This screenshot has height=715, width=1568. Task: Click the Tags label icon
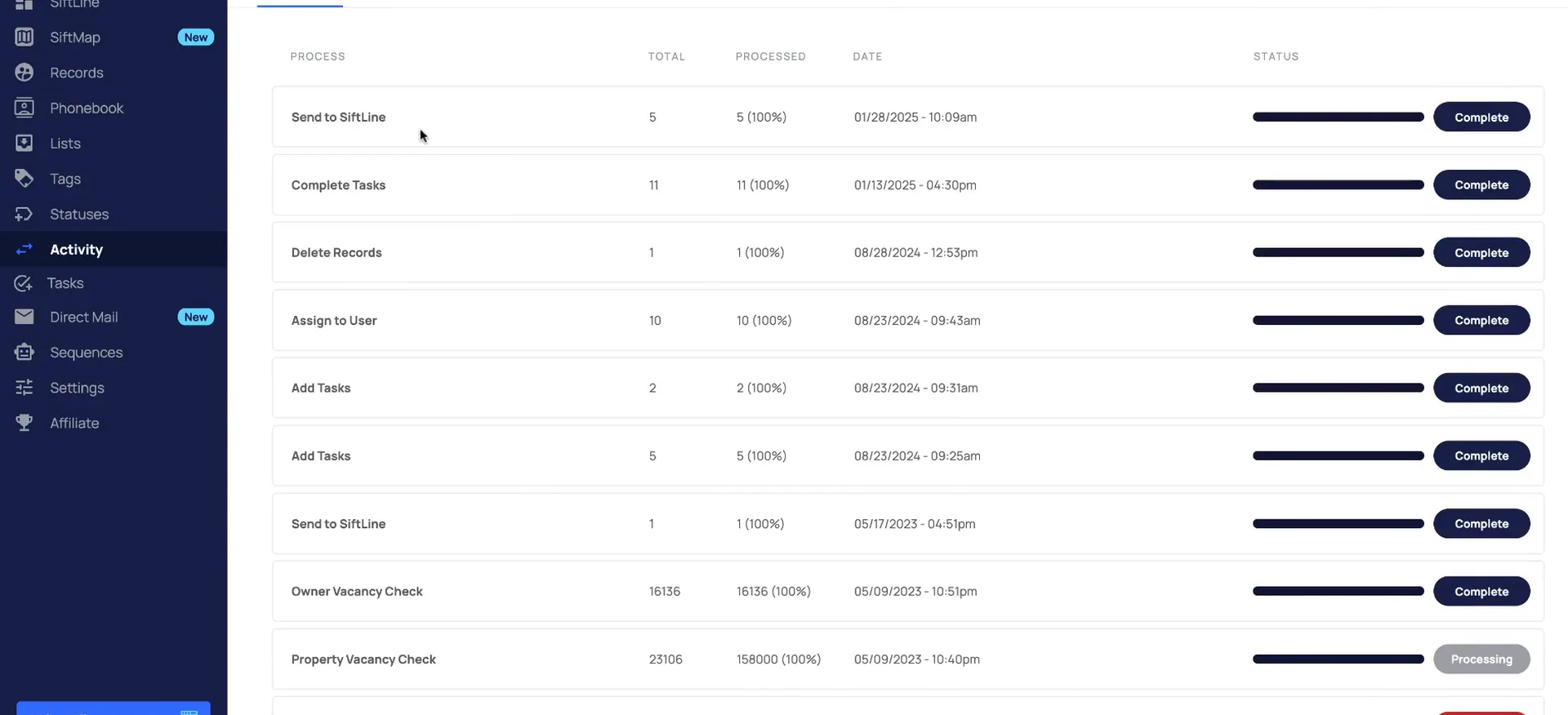click(24, 178)
